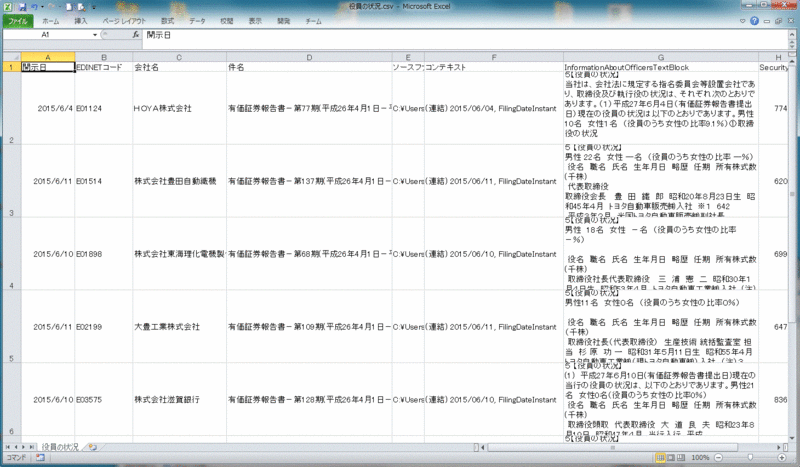Click the 100% zoom level button
Screen dimensions: 800x467
click(701, 458)
